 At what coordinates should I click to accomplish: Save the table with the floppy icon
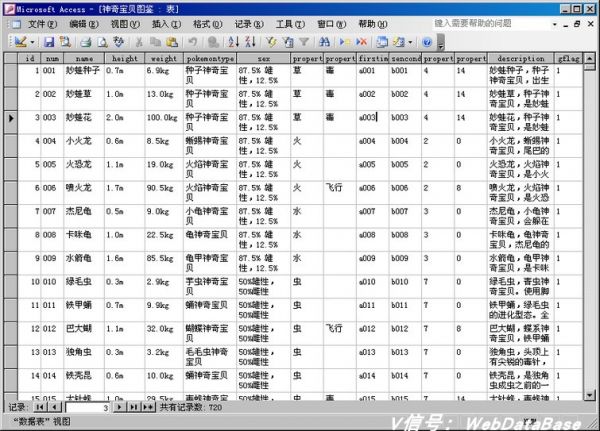pyautogui.click(x=49, y=42)
